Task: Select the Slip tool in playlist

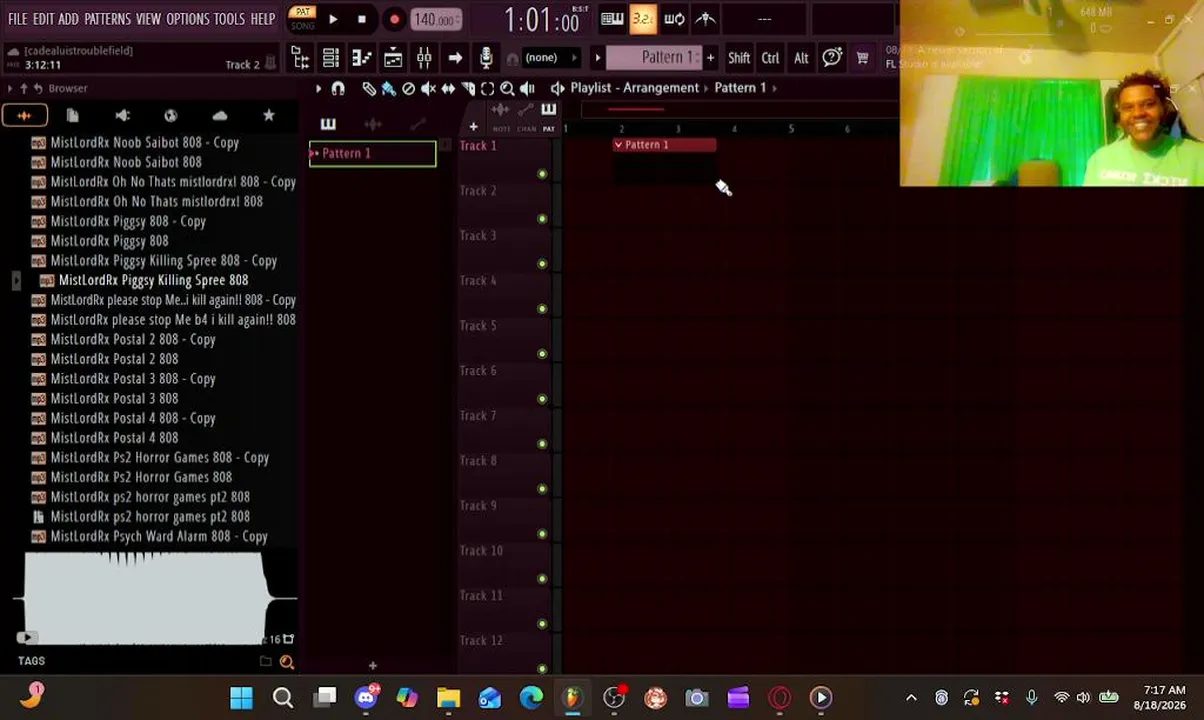Action: point(448,88)
